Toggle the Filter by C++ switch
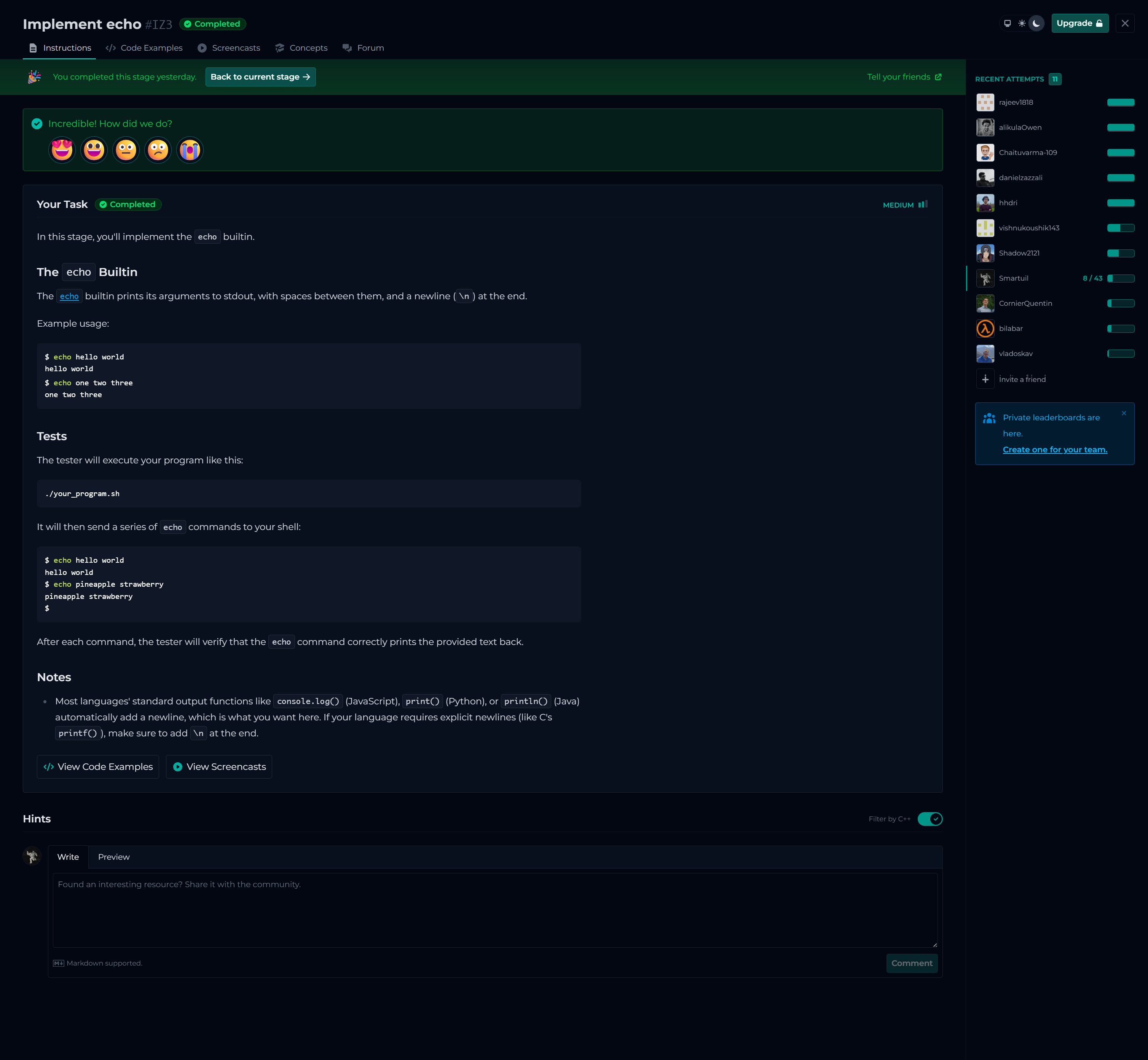This screenshot has height=1060, width=1148. click(x=930, y=819)
